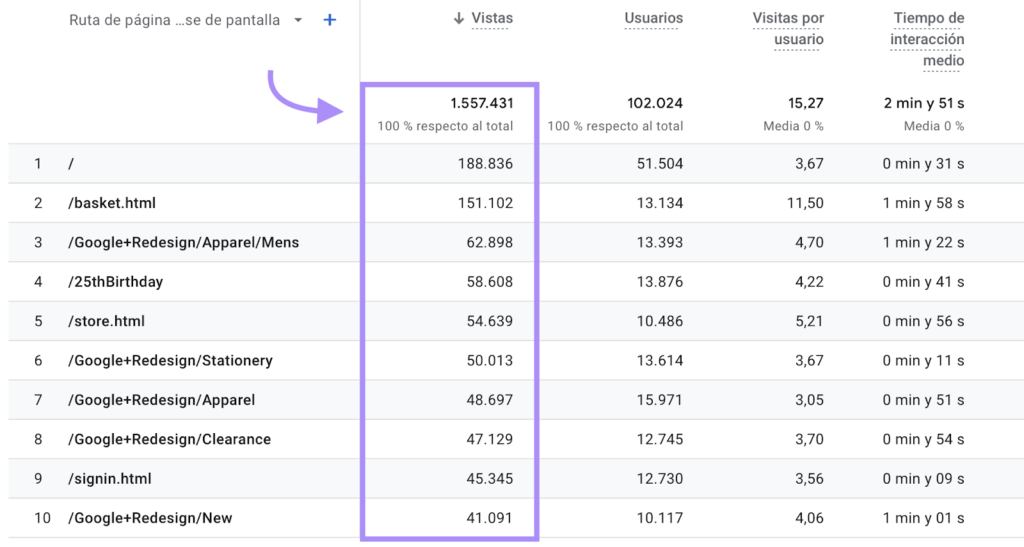The width and height of the screenshot is (1024, 547).
Task: Select the /Google+Redesign/New page path
Action: (x=150, y=518)
